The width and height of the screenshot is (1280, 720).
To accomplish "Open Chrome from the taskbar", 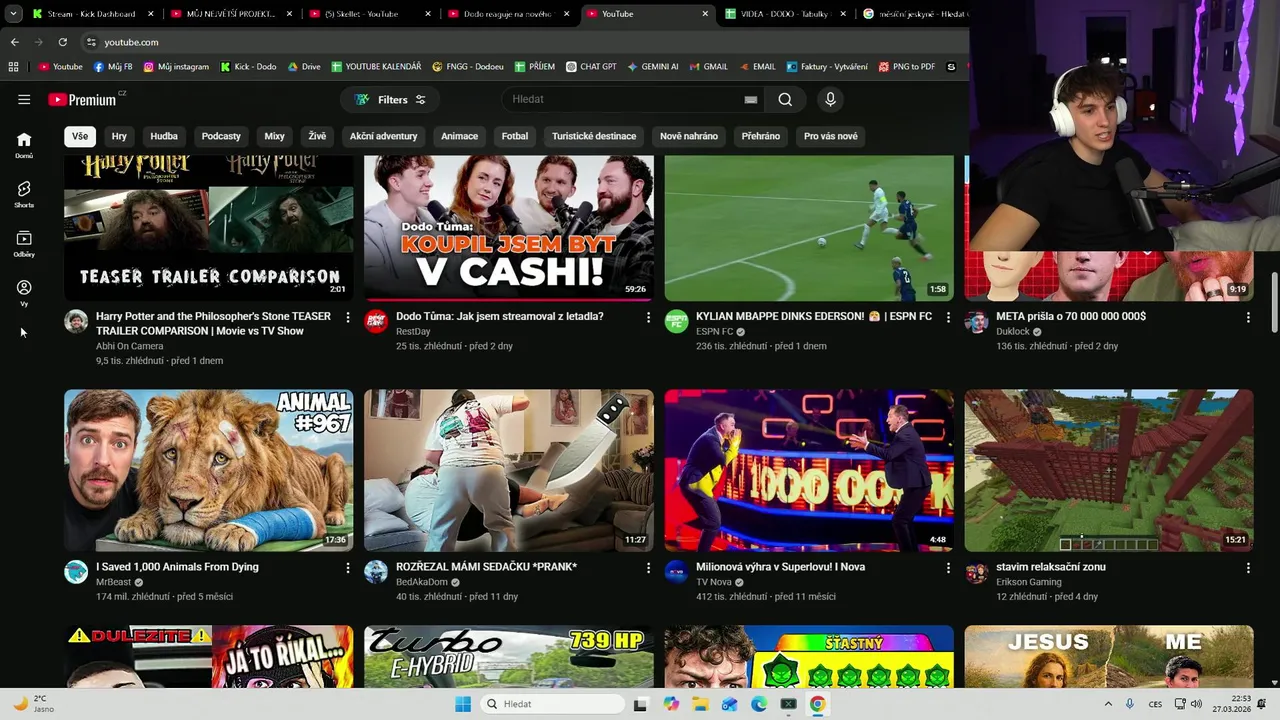I will pyautogui.click(x=817, y=704).
